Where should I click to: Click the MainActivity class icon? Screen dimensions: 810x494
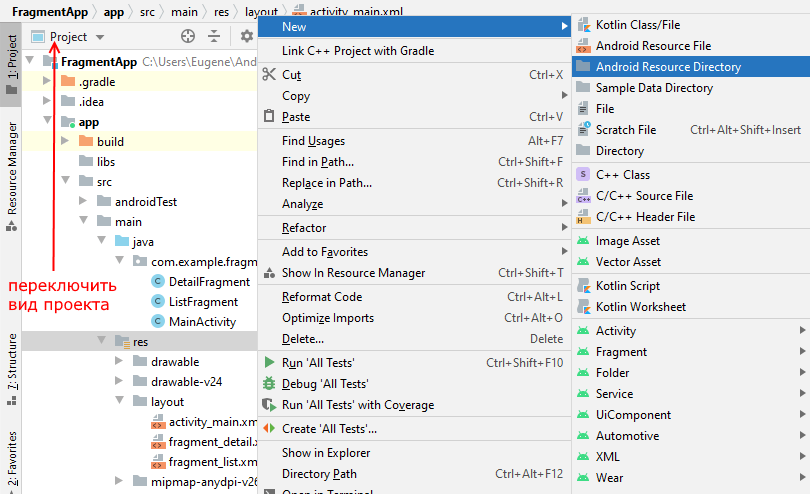[157, 322]
